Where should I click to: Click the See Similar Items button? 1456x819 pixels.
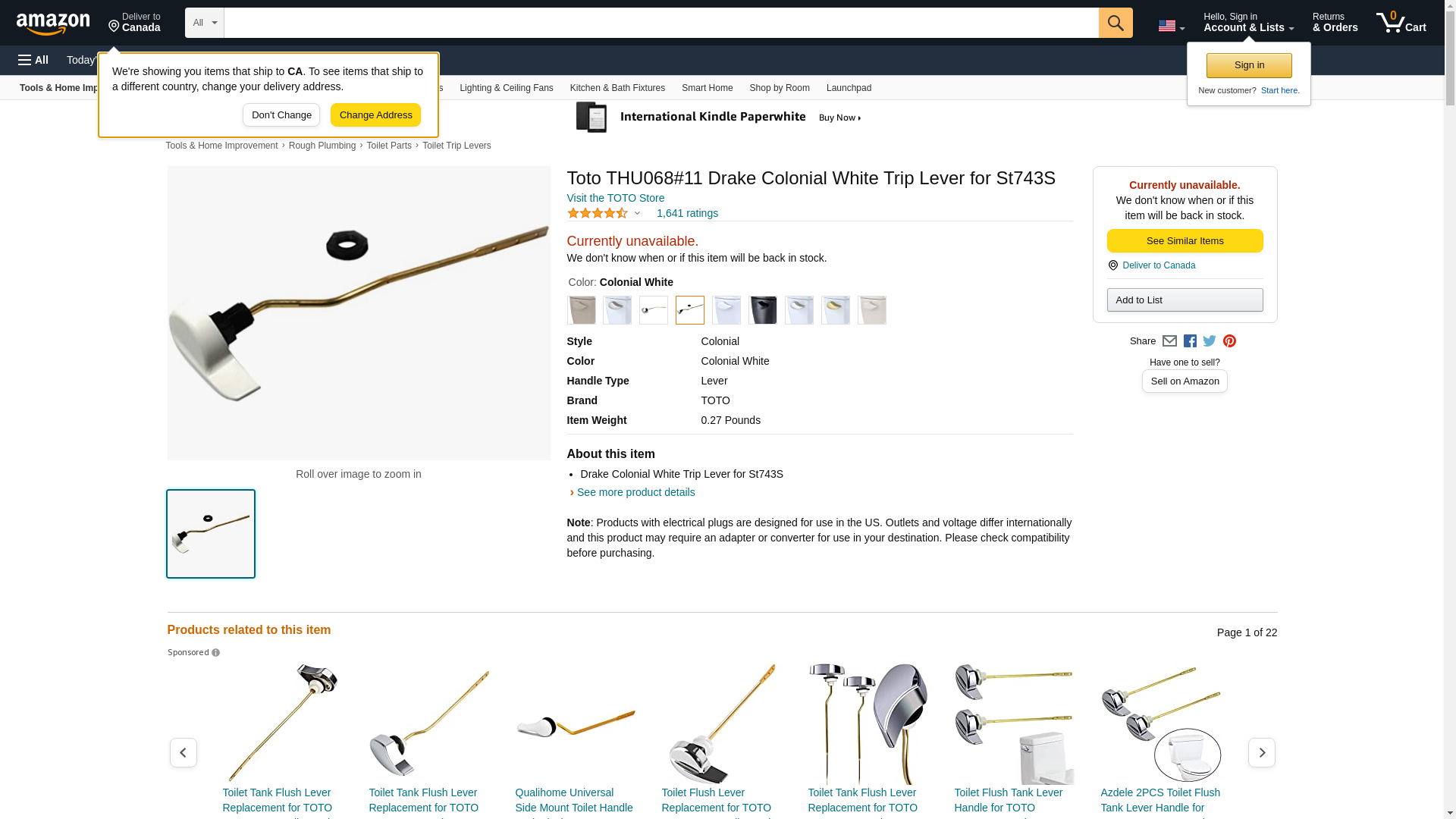click(x=1185, y=241)
